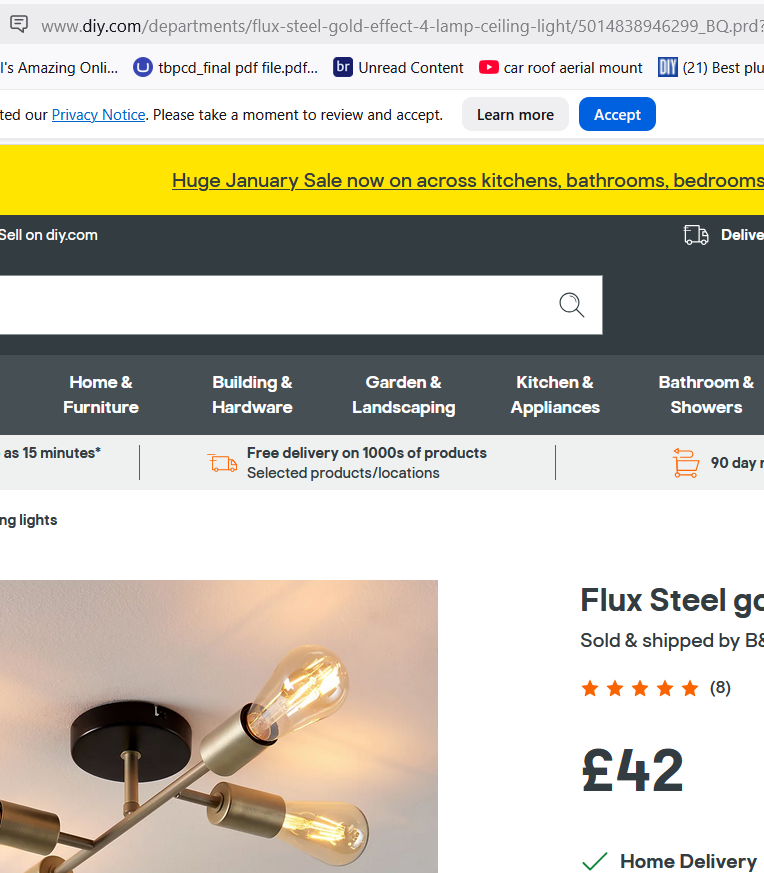The height and width of the screenshot is (873, 764).
Task: Open the Bathroom & Showers menu
Action: tap(706, 395)
